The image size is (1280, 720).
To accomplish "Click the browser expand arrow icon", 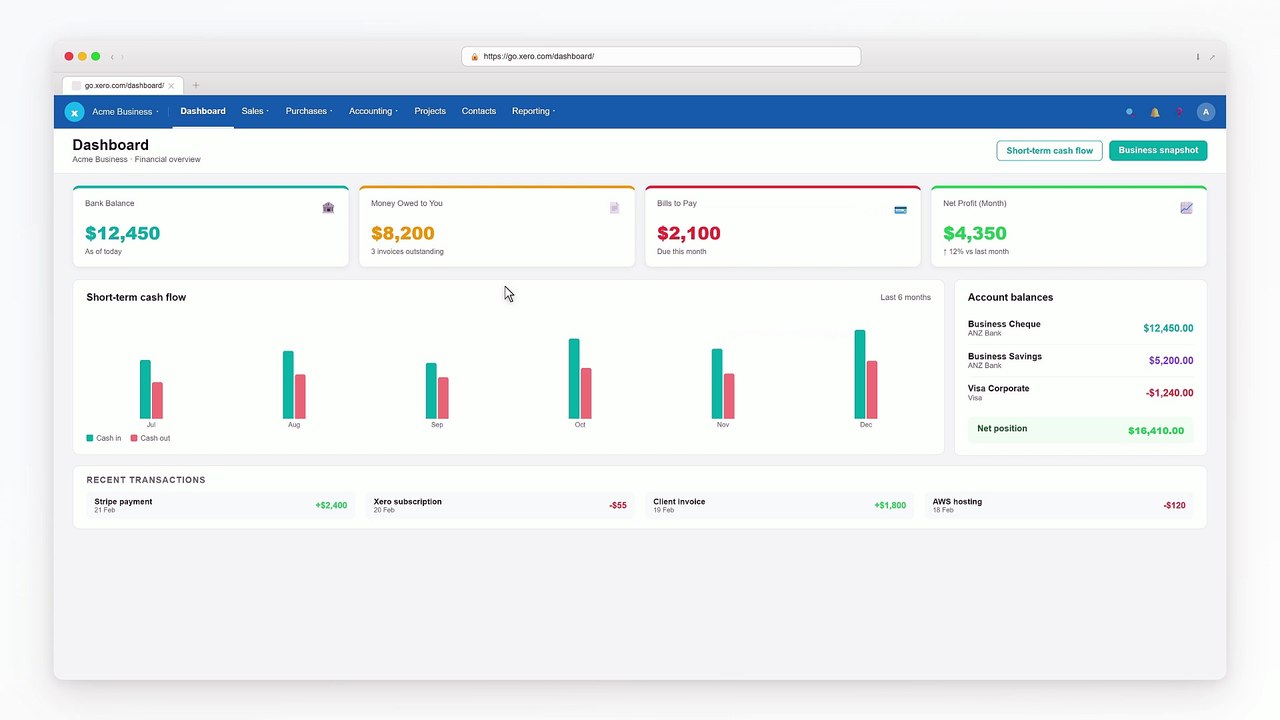I will (1212, 57).
